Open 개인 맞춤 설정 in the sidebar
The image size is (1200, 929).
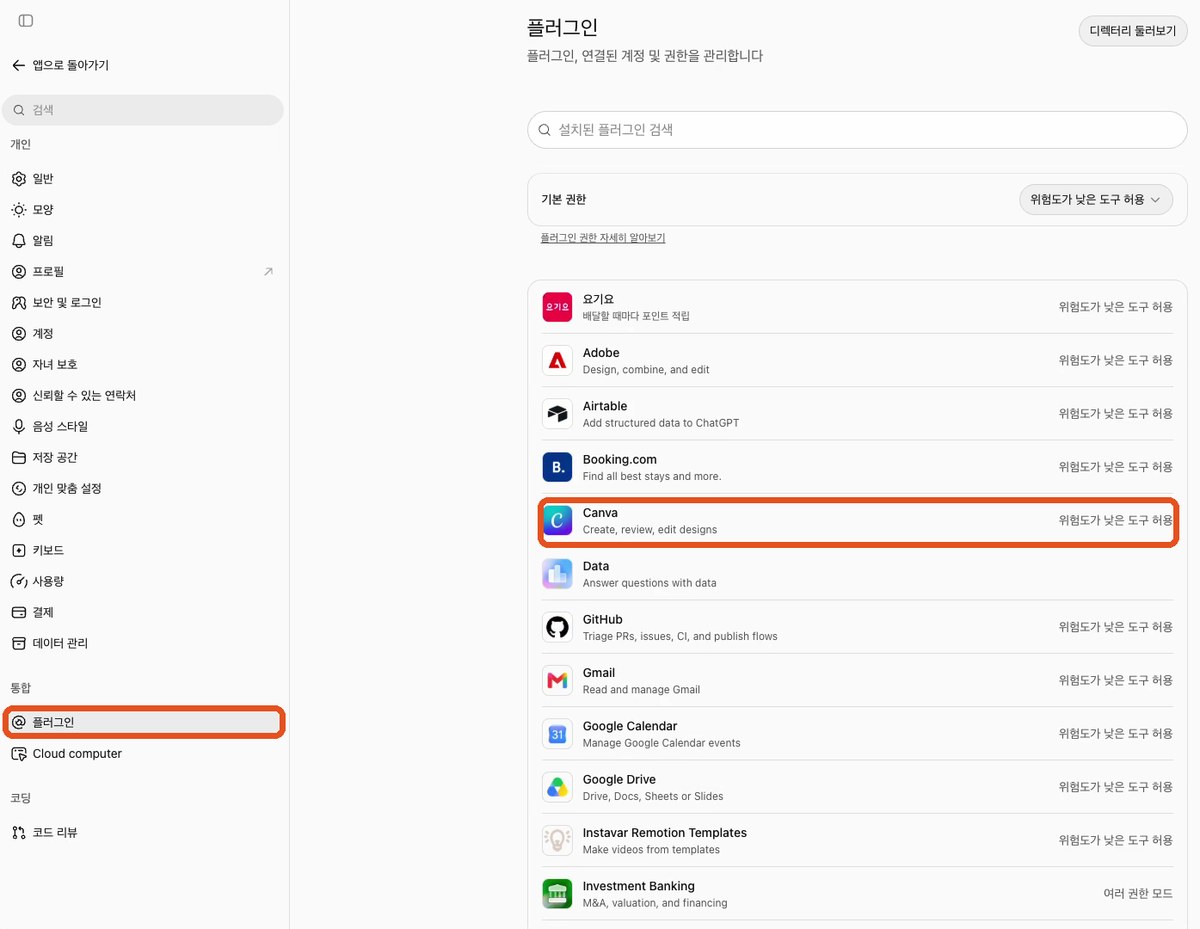tap(144, 489)
